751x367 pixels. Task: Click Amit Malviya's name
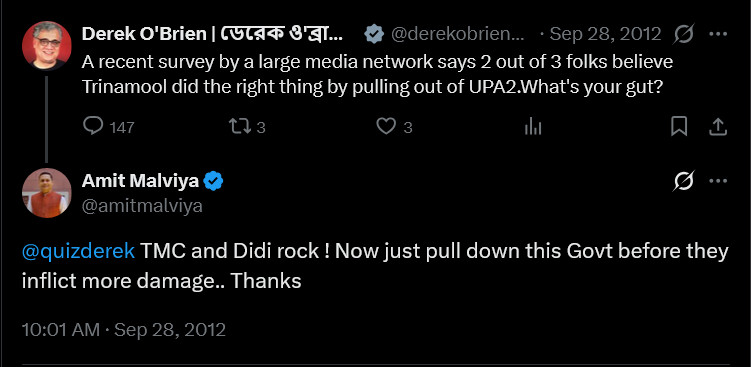[x=140, y=181]
